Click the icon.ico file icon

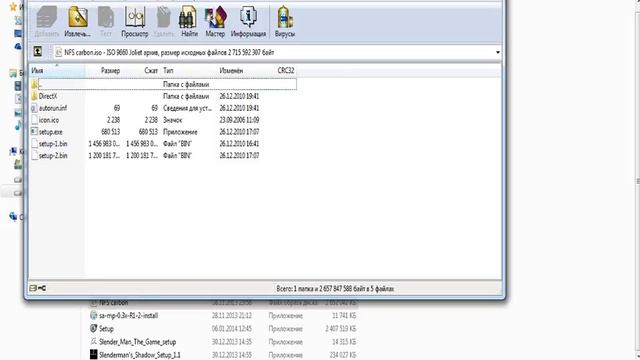(x=34, y=120)
